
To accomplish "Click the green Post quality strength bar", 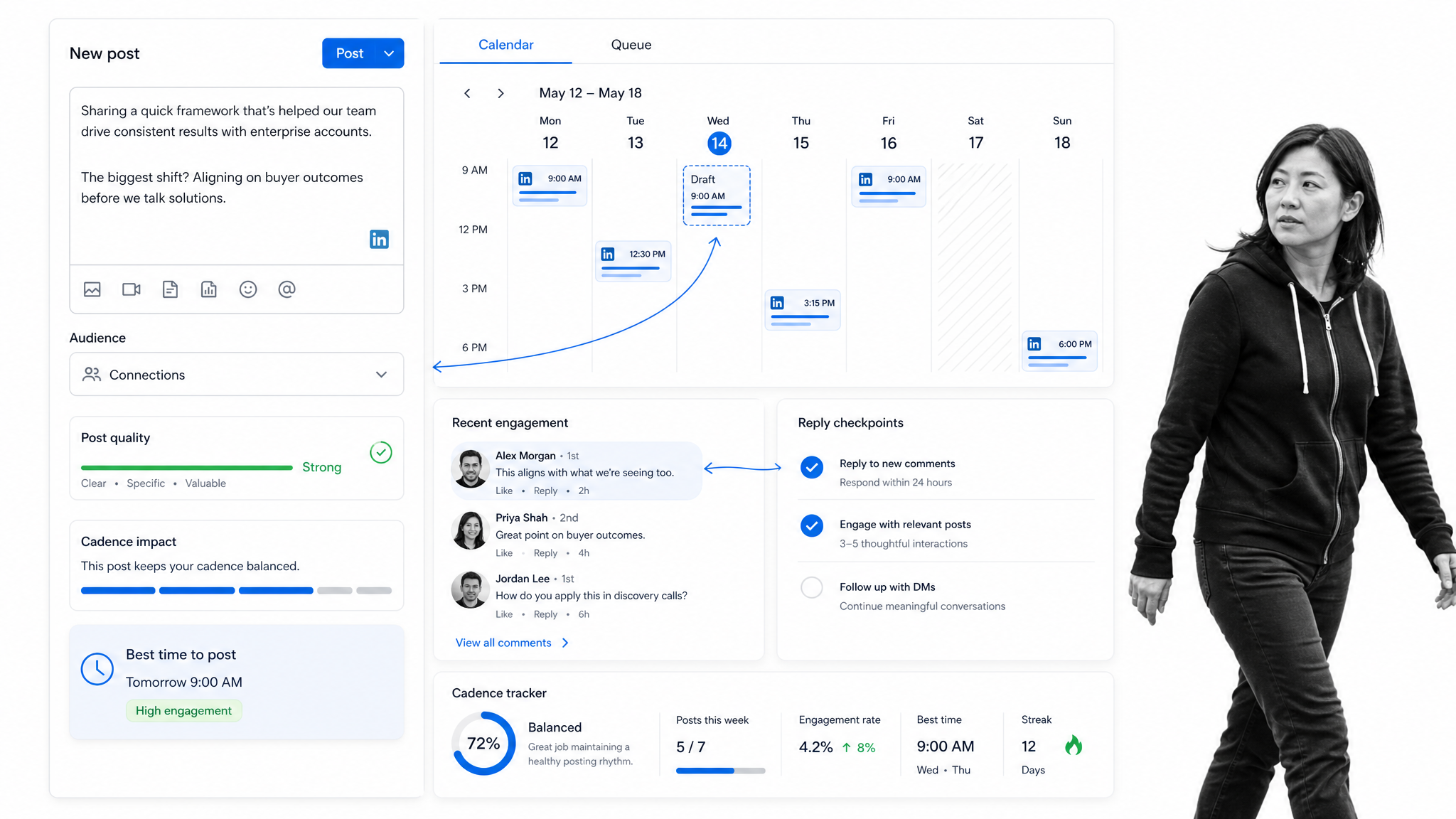I will 187,468.
